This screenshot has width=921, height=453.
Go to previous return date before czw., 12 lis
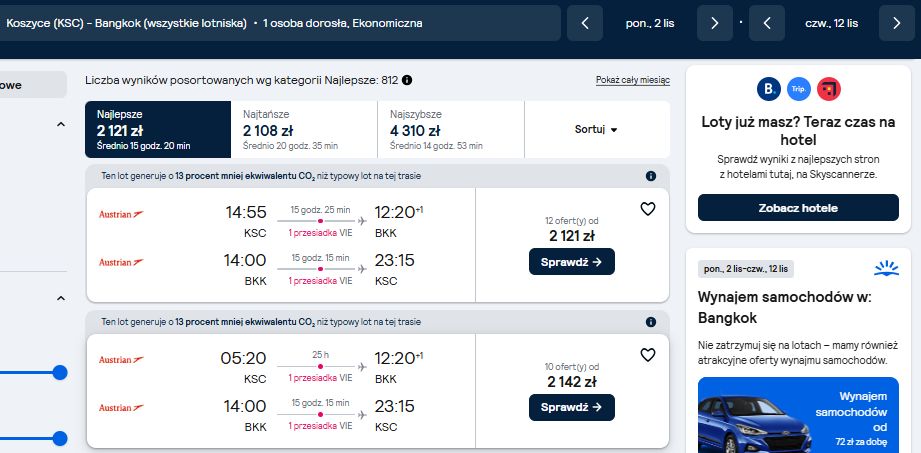[767, 23]
